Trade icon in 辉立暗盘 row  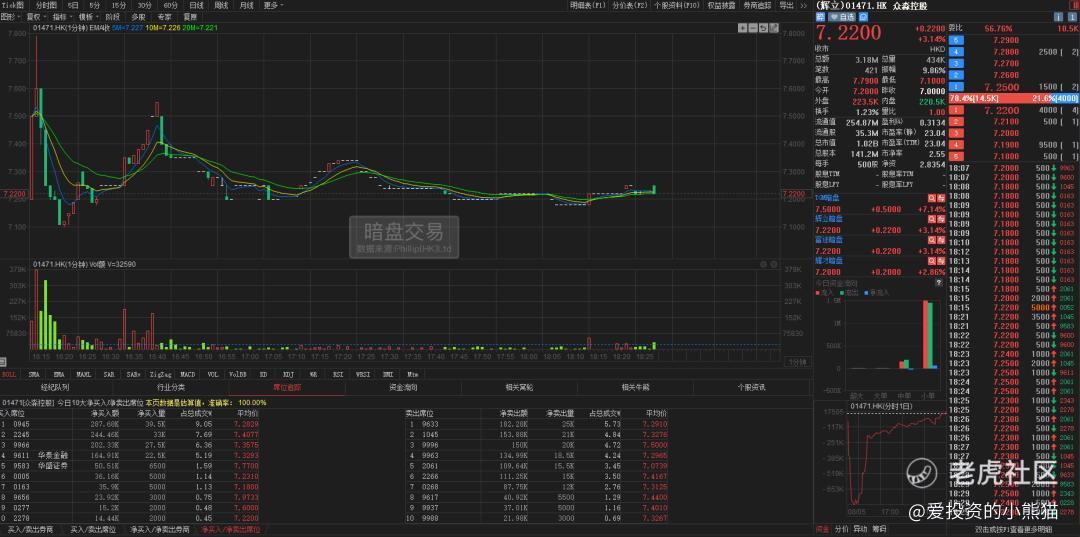[941, 219]
